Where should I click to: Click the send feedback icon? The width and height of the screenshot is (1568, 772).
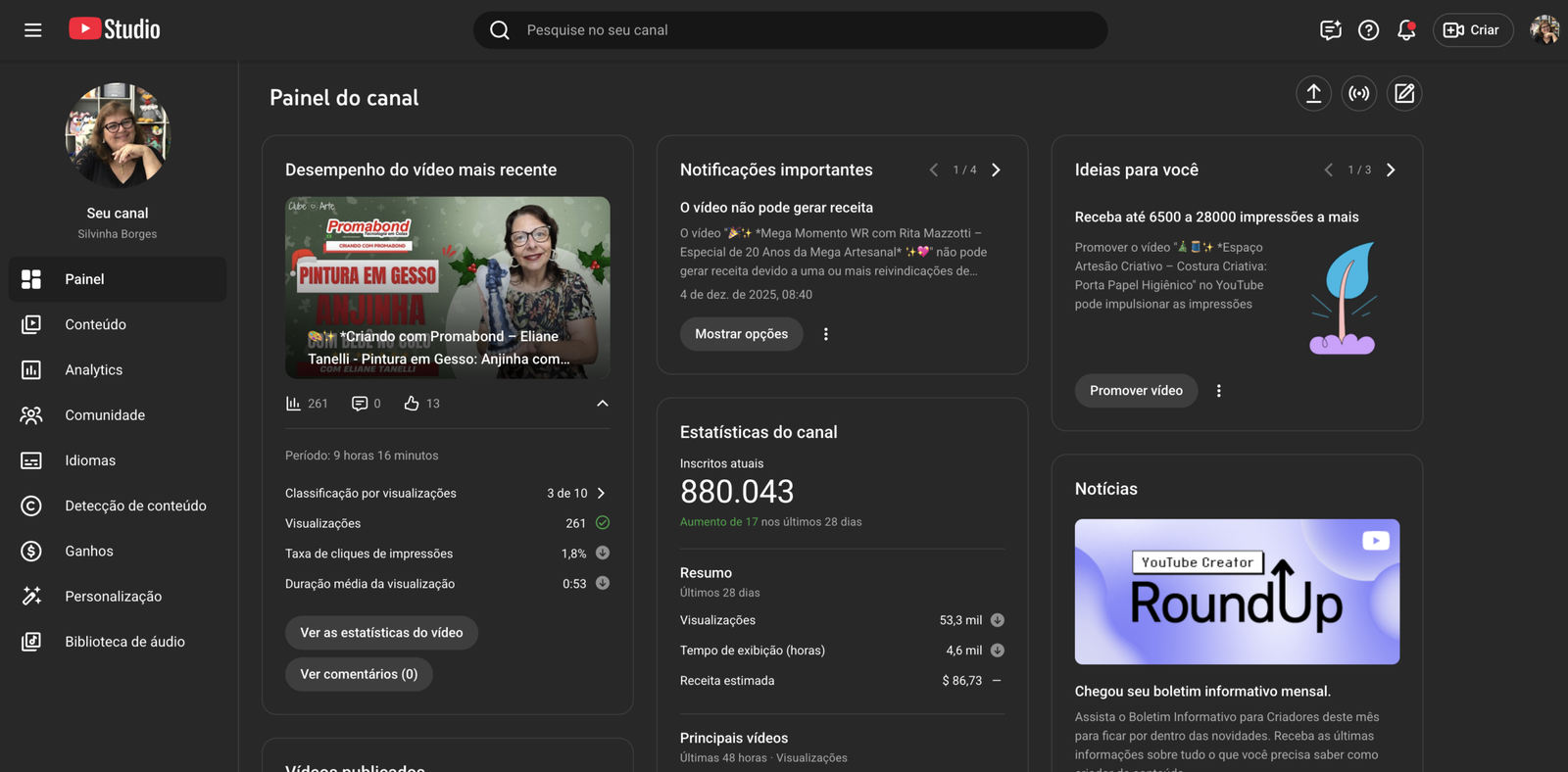tap(1330, 30)
